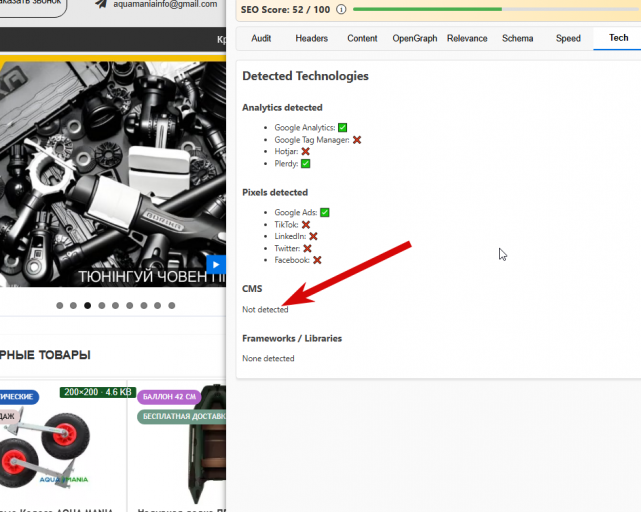Screen dimensions: 641x512
Task: Click the 'Frameworks / Libraries' subheading
Action: [292, 339]
